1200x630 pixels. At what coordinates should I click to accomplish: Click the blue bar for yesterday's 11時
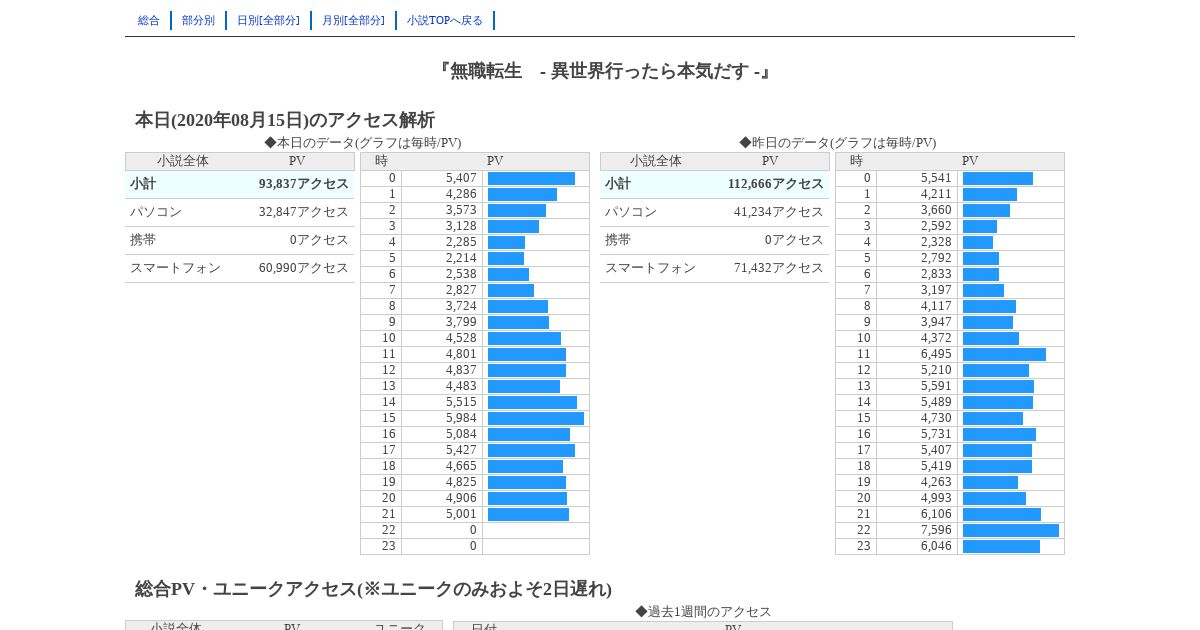(x=1004, y=354)
